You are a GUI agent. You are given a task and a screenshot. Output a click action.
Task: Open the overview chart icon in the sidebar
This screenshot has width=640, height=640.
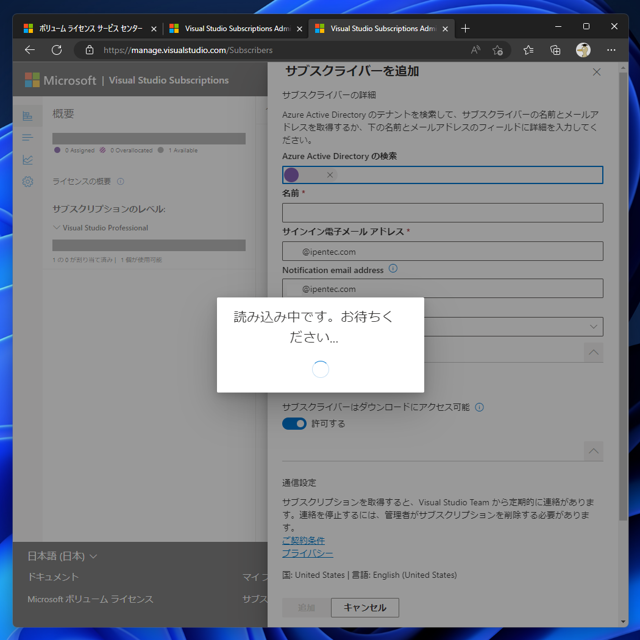click(x=27, y=116)
